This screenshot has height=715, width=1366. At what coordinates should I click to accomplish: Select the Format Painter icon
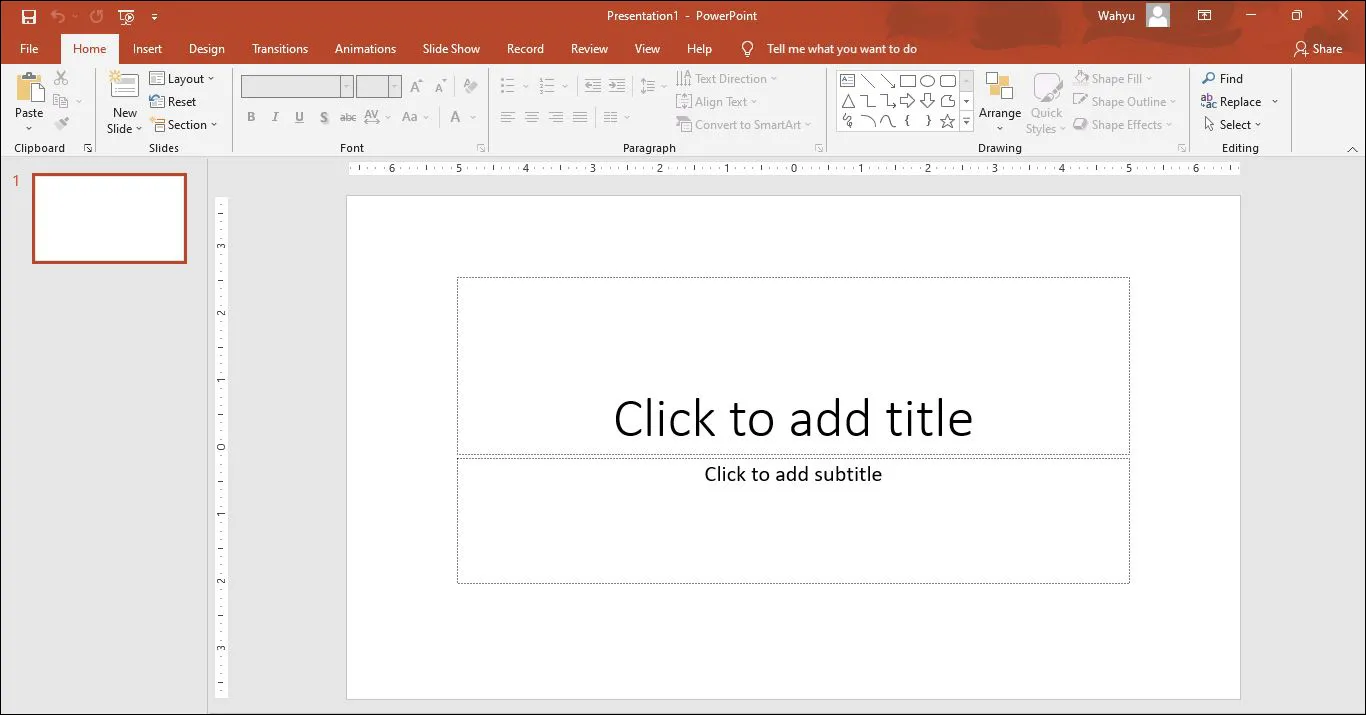coord(62,124)
